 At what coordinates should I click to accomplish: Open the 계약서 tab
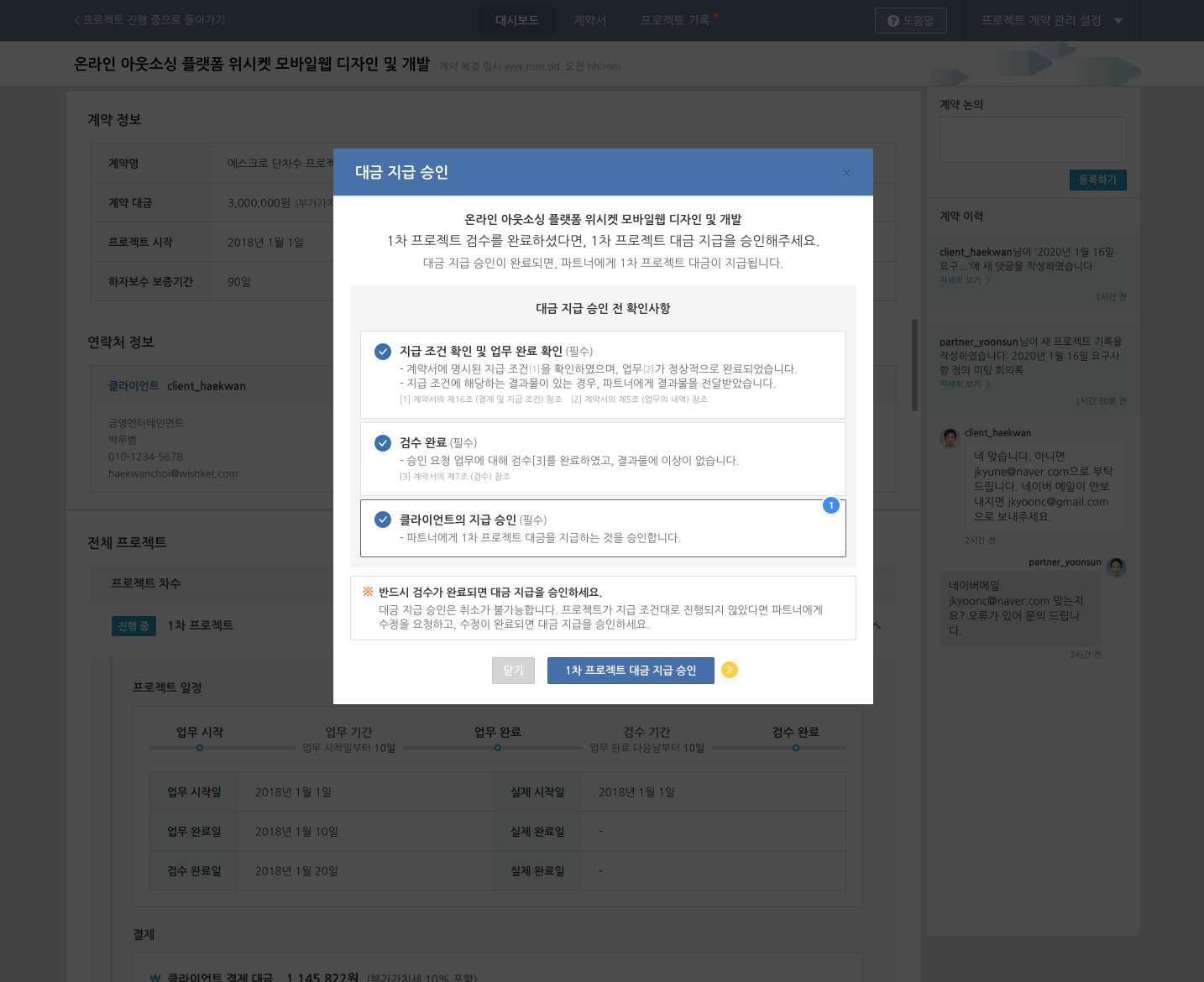(589, 20)
